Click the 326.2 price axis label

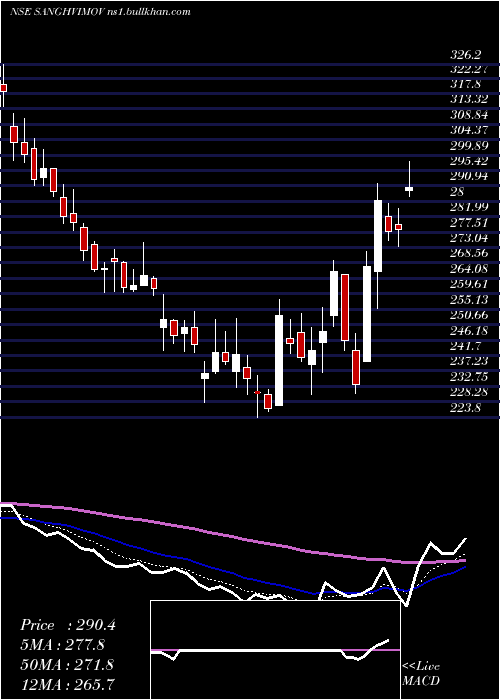click(x=465, y=55)
